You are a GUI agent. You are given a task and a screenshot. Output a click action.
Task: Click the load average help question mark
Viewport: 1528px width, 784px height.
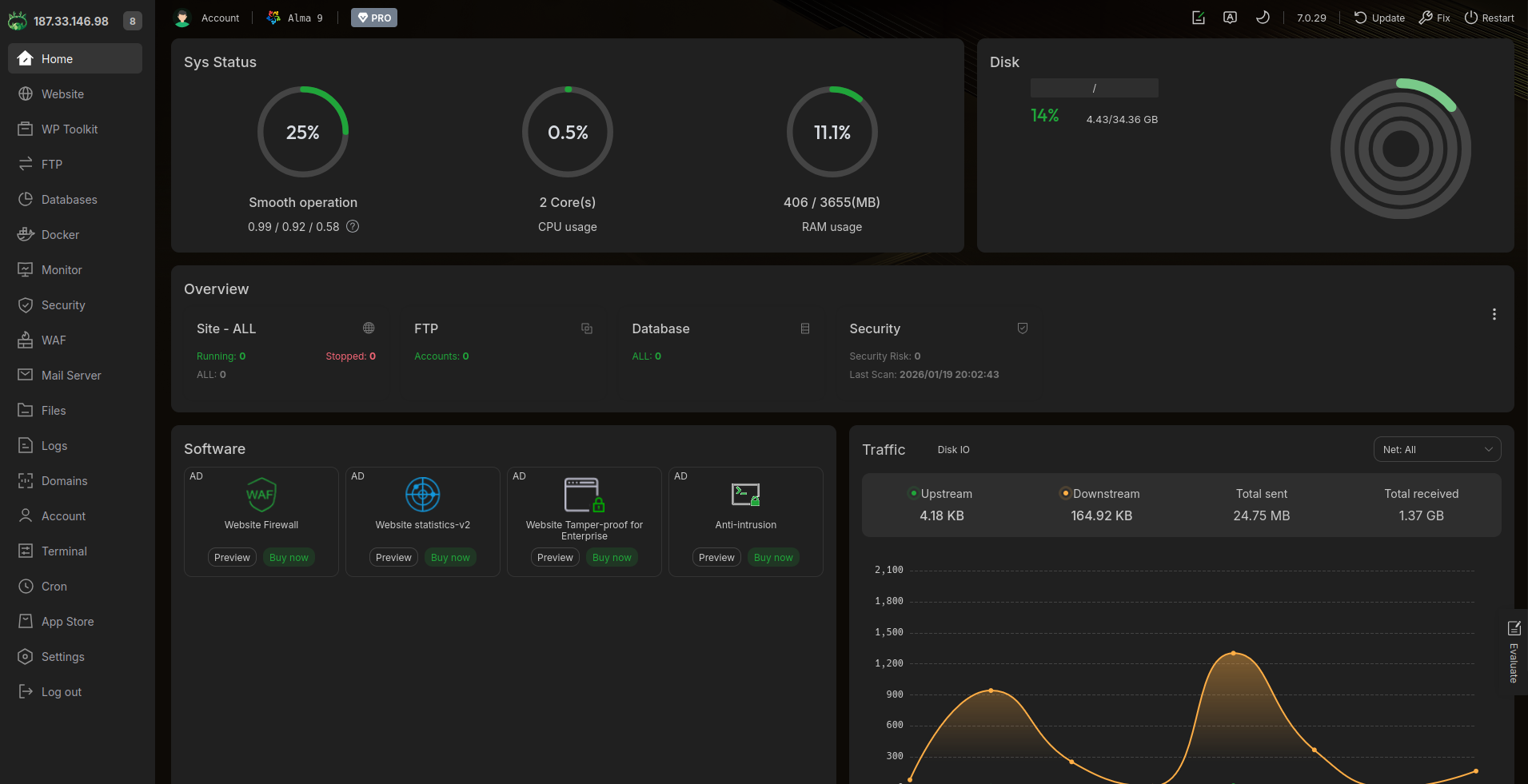tap(353, 226)
